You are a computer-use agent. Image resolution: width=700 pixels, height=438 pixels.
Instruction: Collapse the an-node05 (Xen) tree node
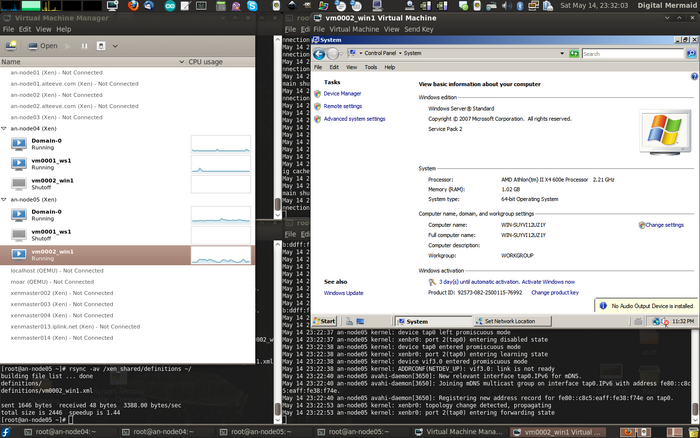tap(4, 200)
